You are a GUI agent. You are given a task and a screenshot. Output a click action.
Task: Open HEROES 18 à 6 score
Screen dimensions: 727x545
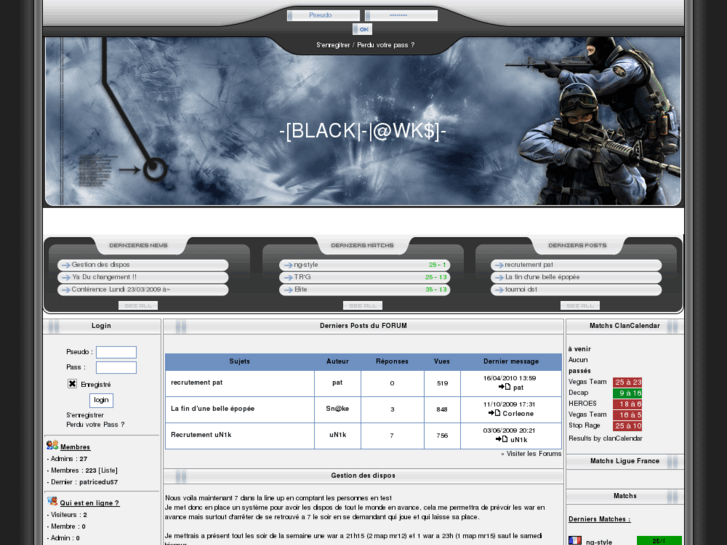(627, 404)
